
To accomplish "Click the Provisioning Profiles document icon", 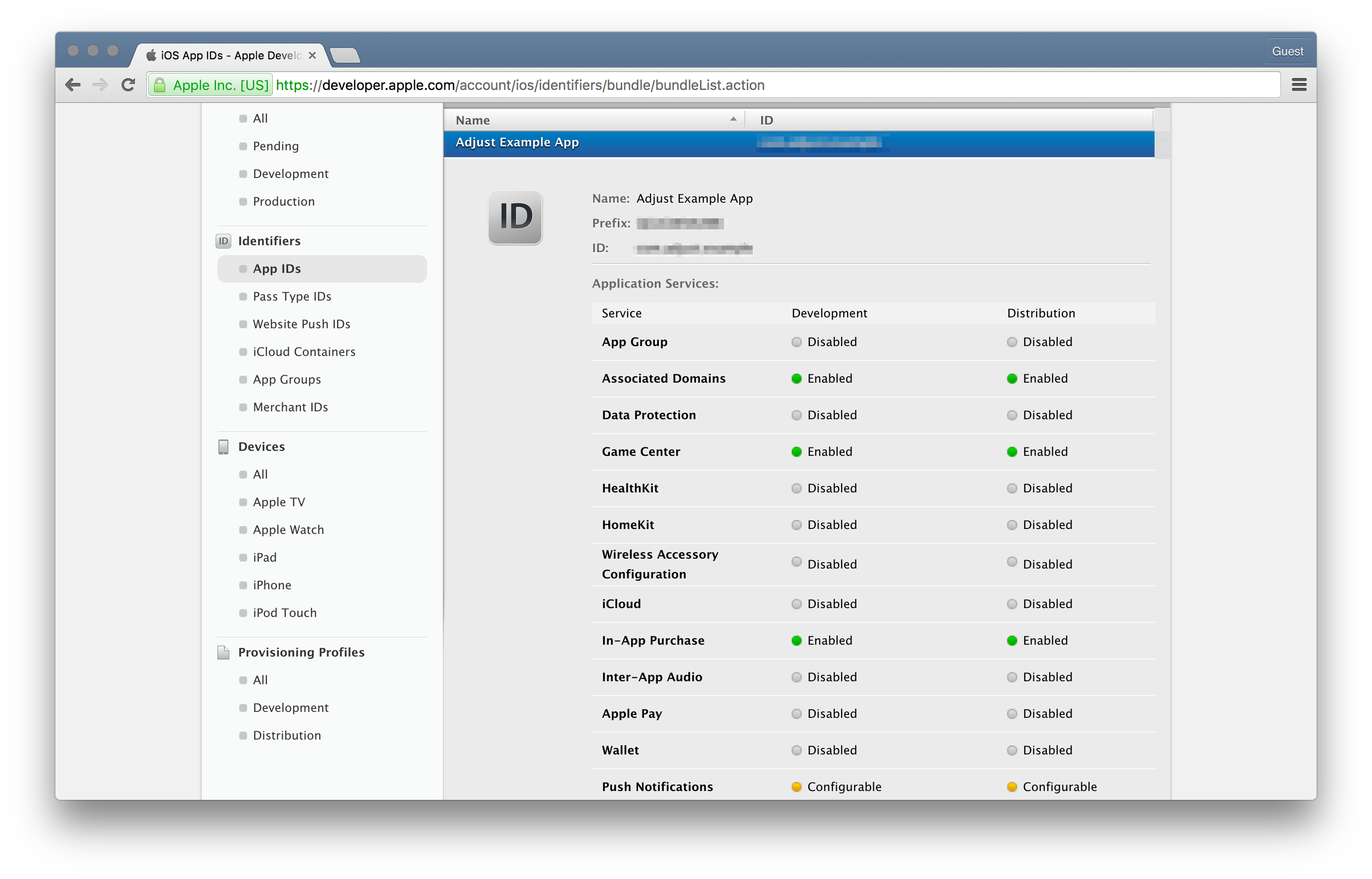I will point(223,652).
